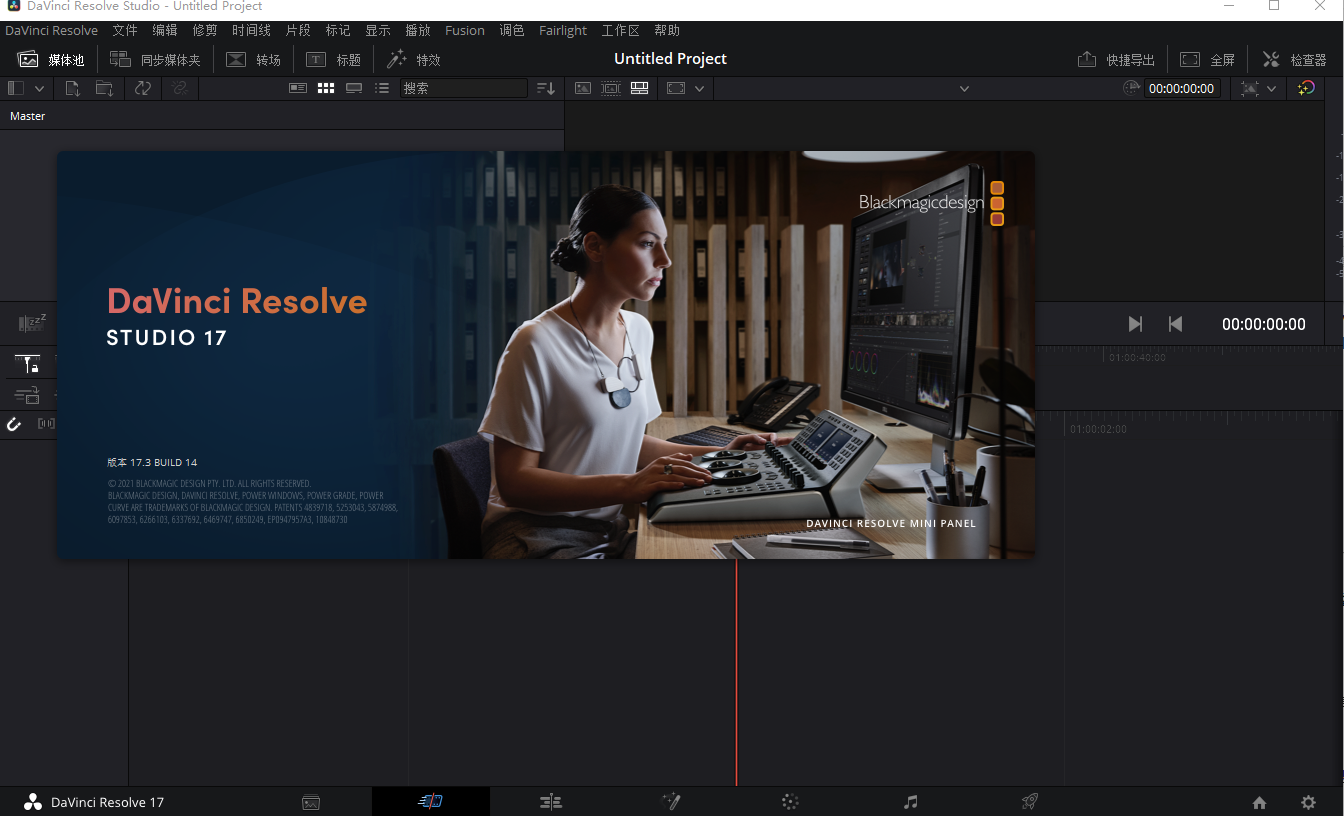The height and width of the screenshot is (816, 1344).
Task: Toggle the snapping magnet icon
Action: click(14, 424)
